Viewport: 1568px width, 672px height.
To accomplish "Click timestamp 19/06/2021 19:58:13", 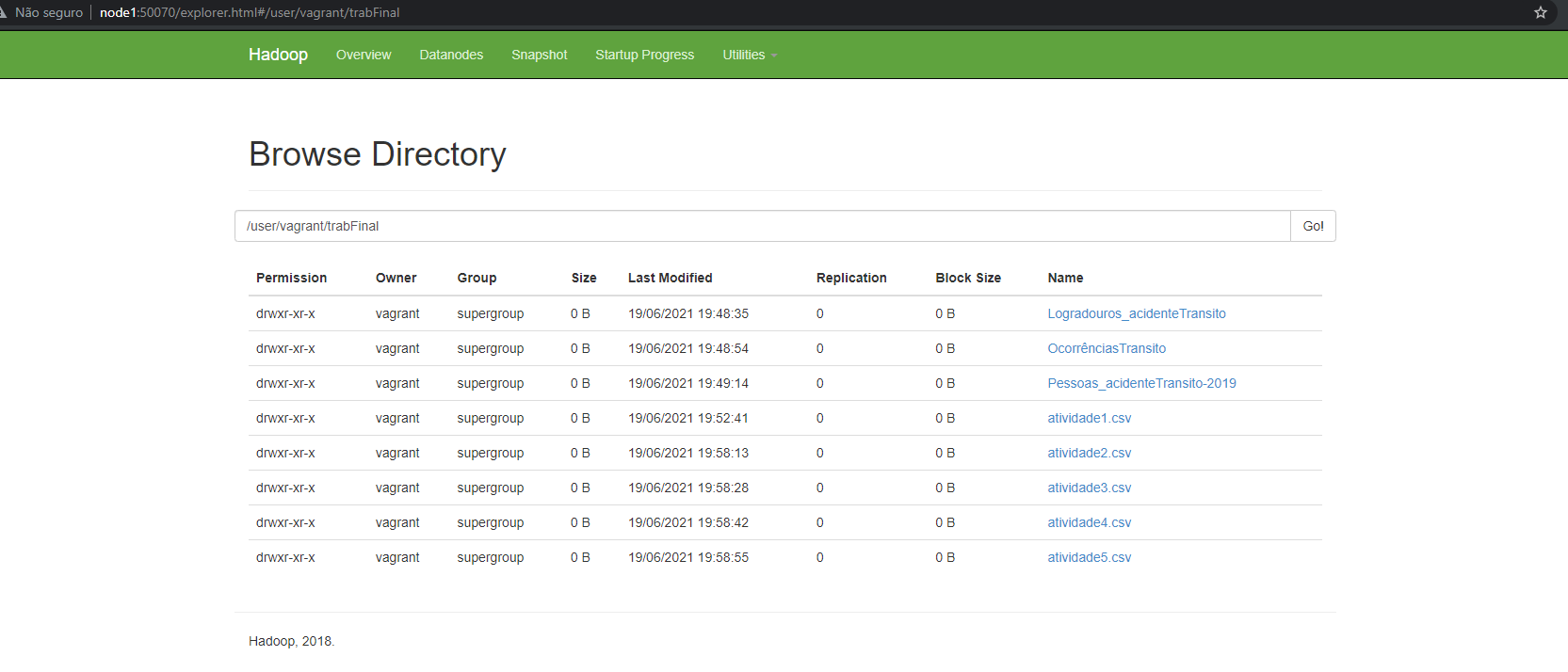I will pyautogui.click(x=688, y=453).
